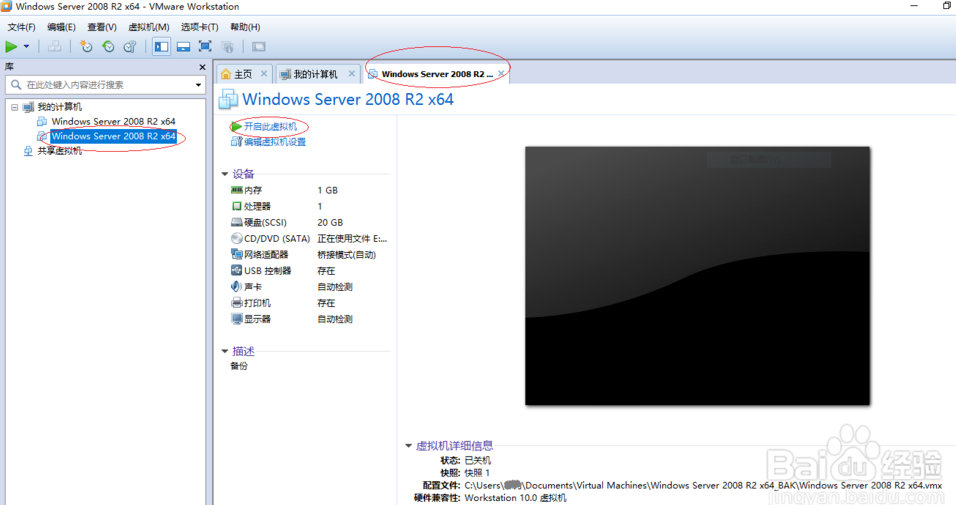This screenshot has height=505, width=956.
Task: Click the send Ctrl+Alt+Del toolbar icon
Action: 54,46
